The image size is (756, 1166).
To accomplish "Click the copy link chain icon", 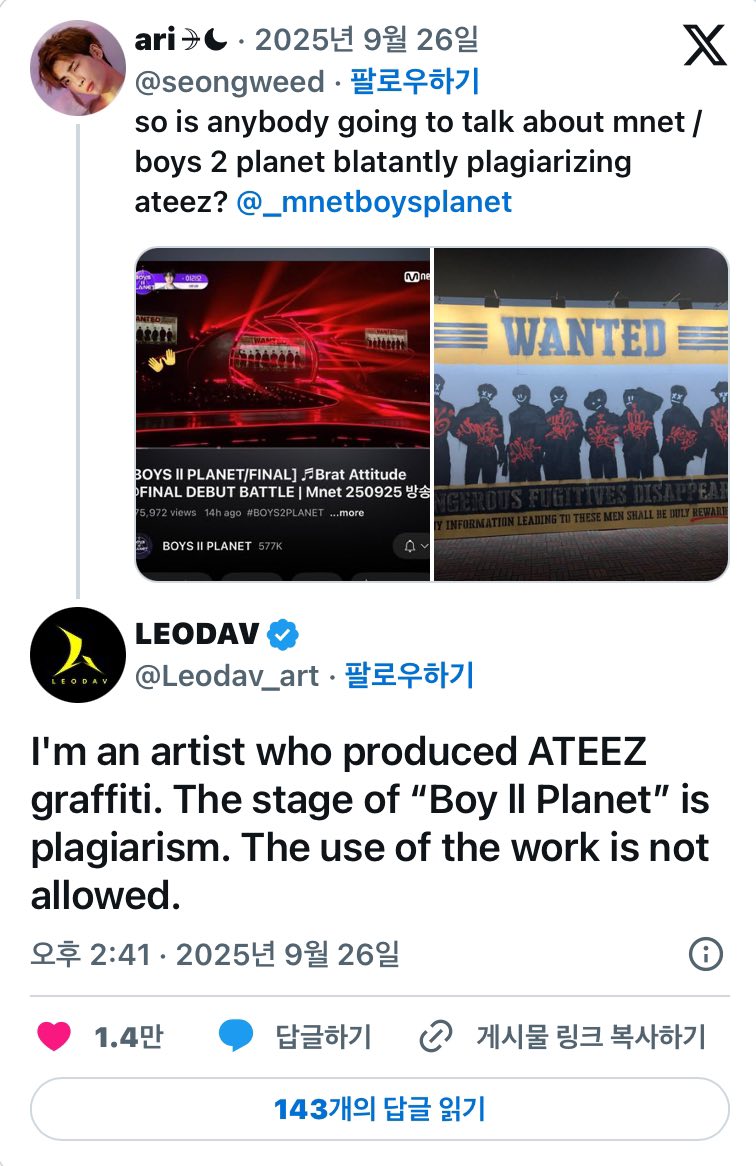I will (x=435, y=1037).
